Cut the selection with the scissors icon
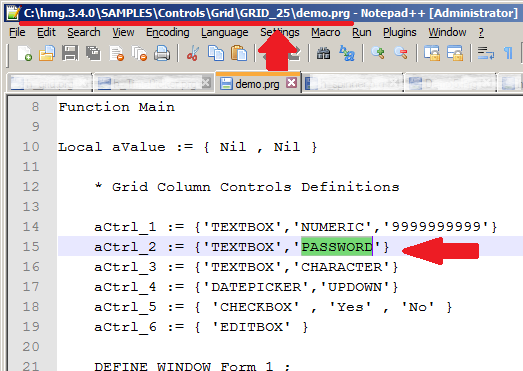The height and width of the screenshot is (371, 523). pos(193,53)
